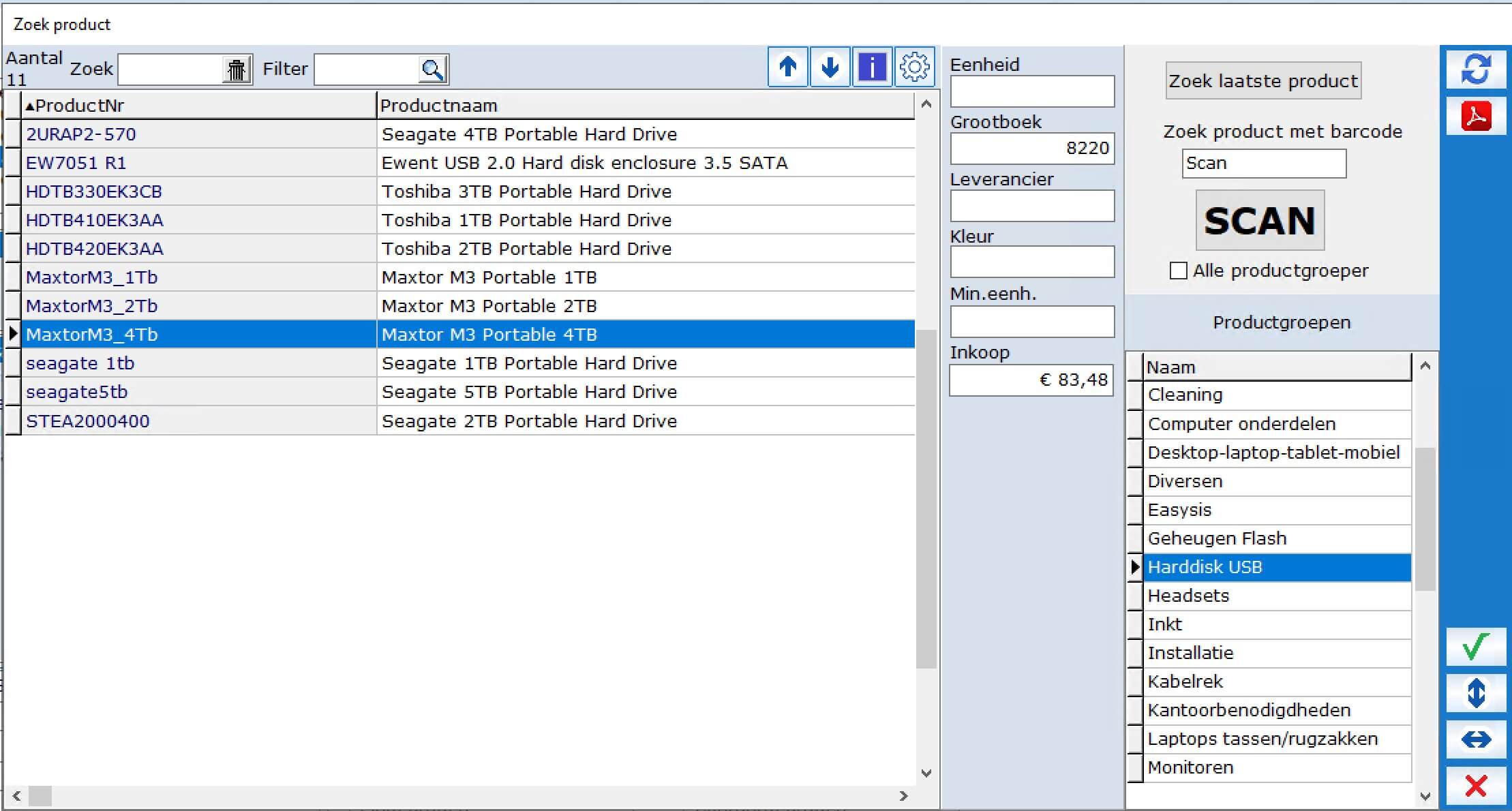Click the vertical resize double-arrow icon
Viewport: 1512px width, 811px height.
pos(1476,693)
